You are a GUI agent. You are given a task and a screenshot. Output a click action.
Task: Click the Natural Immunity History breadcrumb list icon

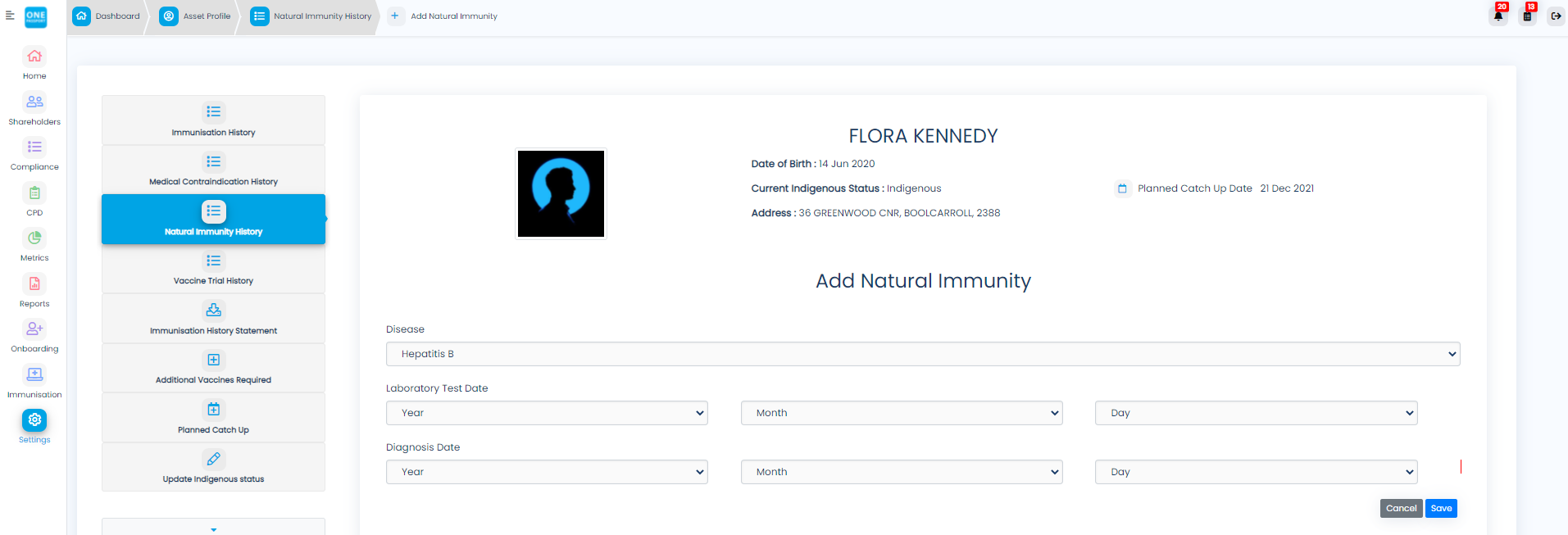259,16
